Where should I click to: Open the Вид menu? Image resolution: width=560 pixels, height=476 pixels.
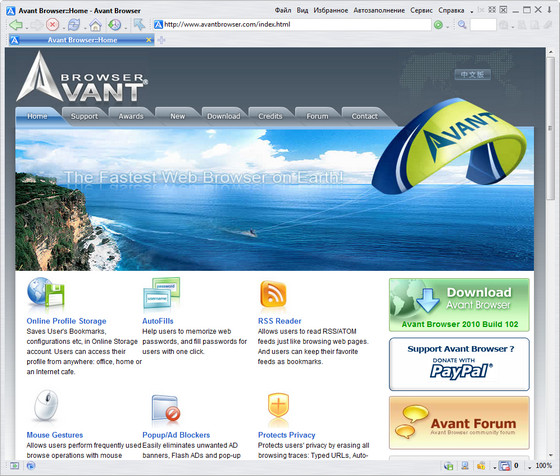click(x=302, y=10)
